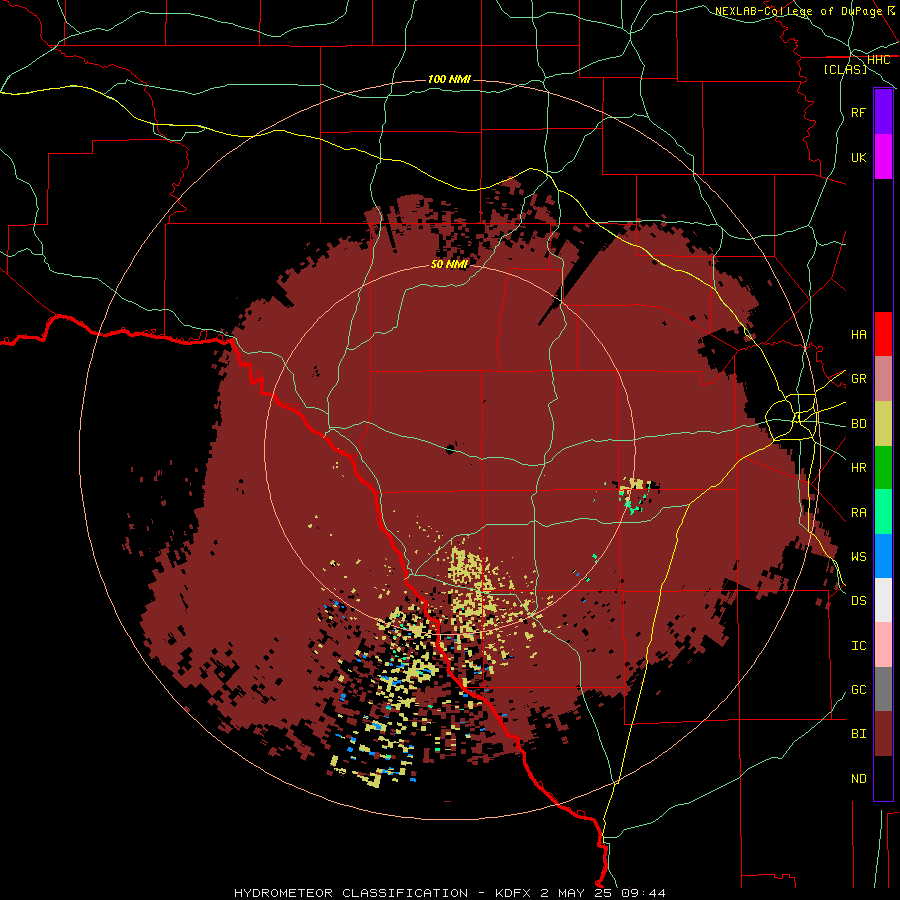The height and width of the screenshot is (900, 900).
Task: Click the 'NEXLAB-College of DuPage' header text
Action: coord(798,11)
